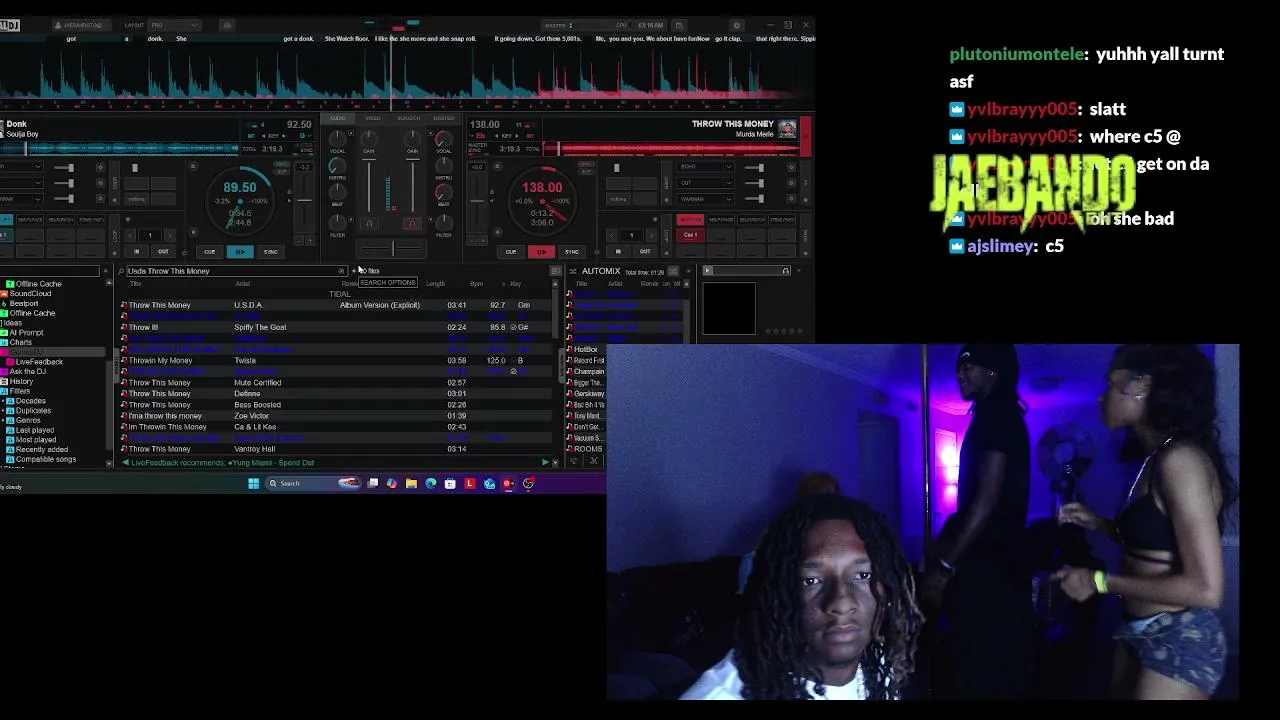Sync the left deck tempo

point(270,252)
